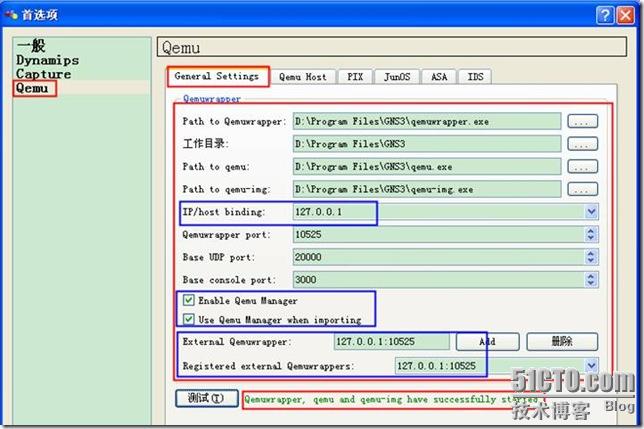Browse for the 工作目录 working directory
This screenshot has width=644, height=429.
coord(582,144)
